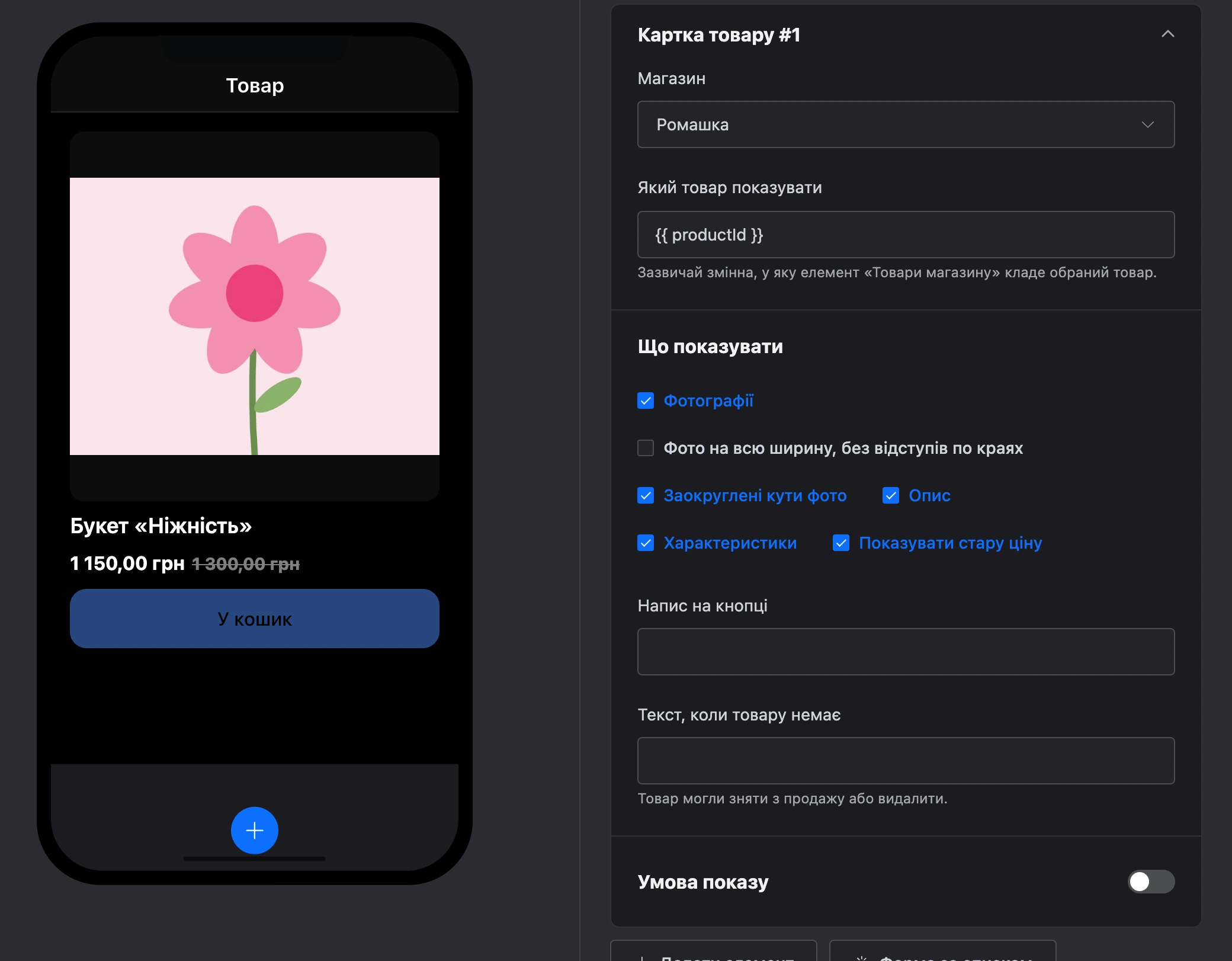Click the pink flower product image
This screenshot has width=1232, height=961.
coord(255,316)
